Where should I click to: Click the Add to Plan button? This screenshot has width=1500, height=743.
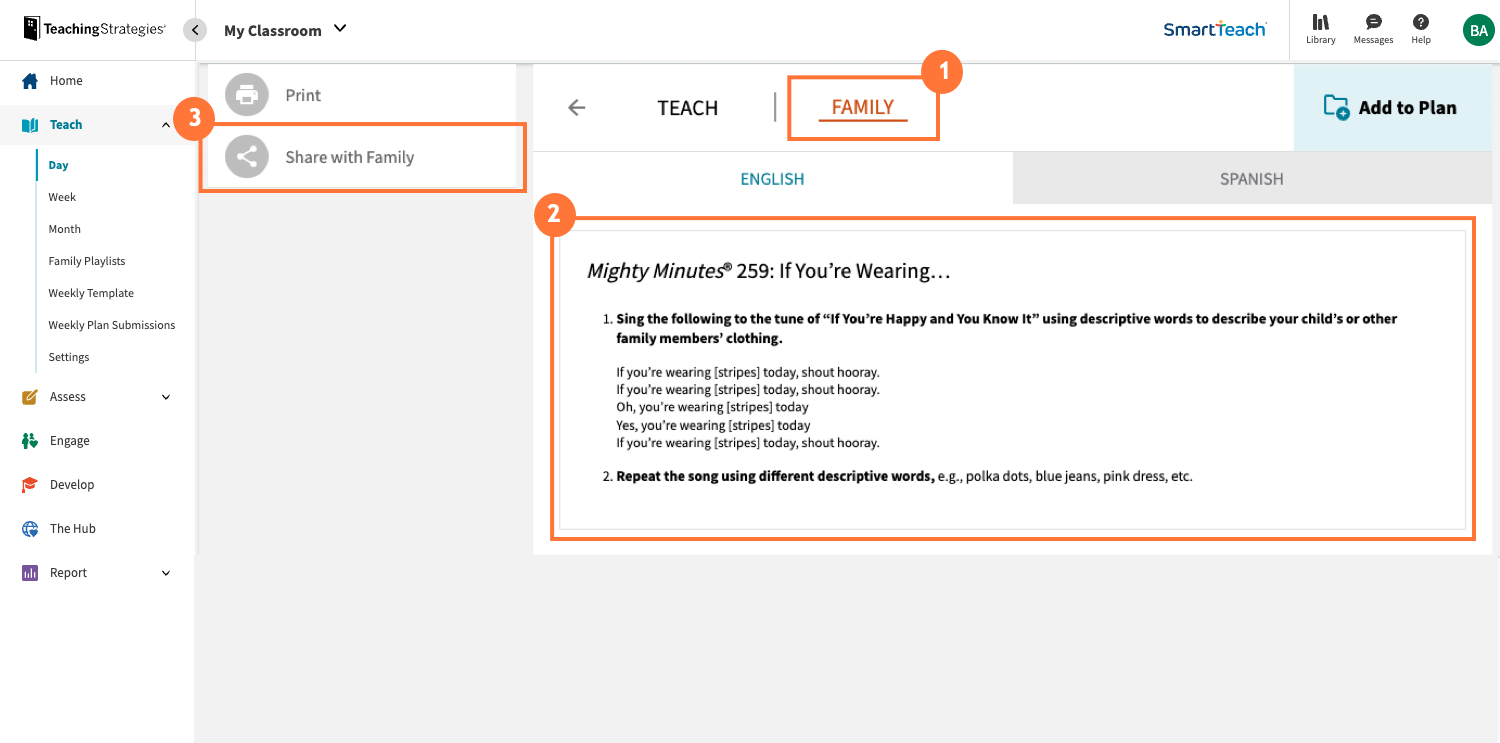click(1392, 107)
